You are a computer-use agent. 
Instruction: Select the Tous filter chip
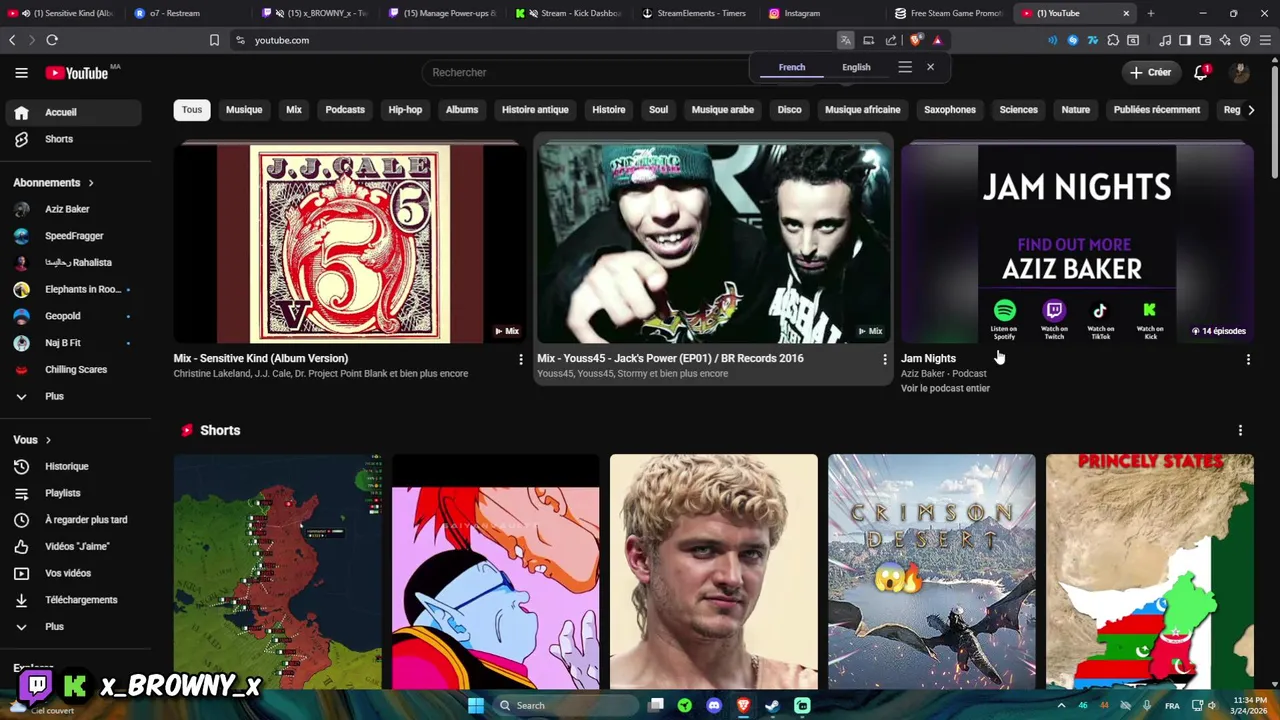(192, 110)
